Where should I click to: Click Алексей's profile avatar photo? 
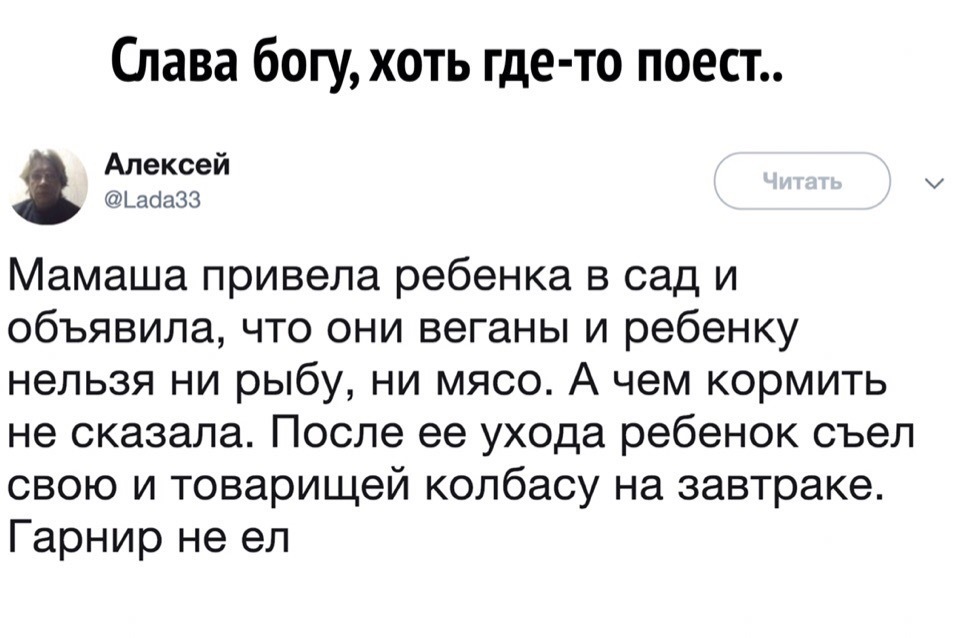[x=49, y=185]
